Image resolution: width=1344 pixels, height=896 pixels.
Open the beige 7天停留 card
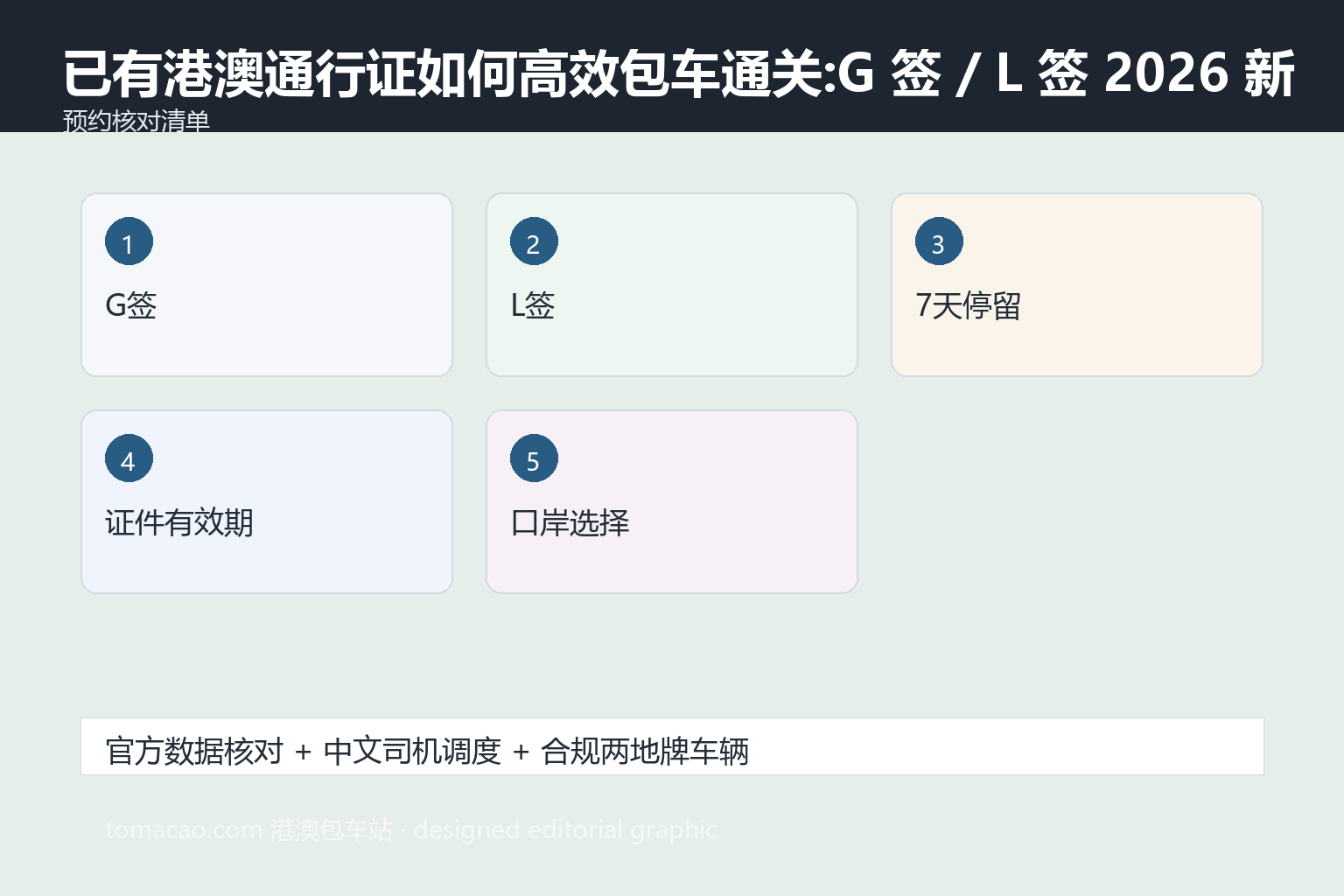point(1077,285)
